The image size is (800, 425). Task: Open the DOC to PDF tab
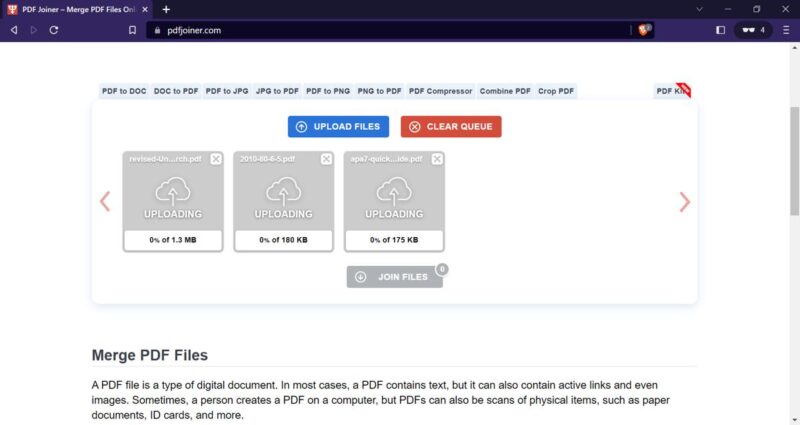[176, 91]
